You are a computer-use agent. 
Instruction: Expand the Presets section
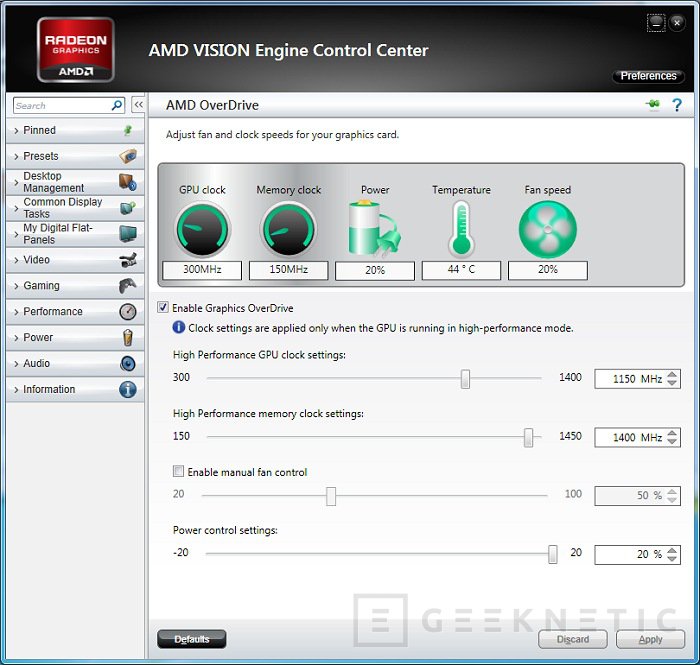[75, 156]
